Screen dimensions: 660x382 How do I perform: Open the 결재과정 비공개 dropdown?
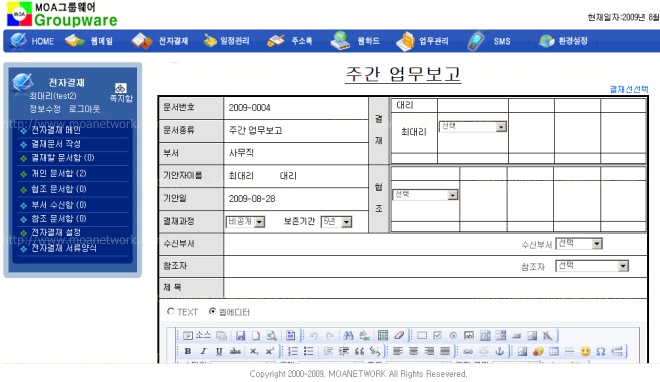click(245, 222)
